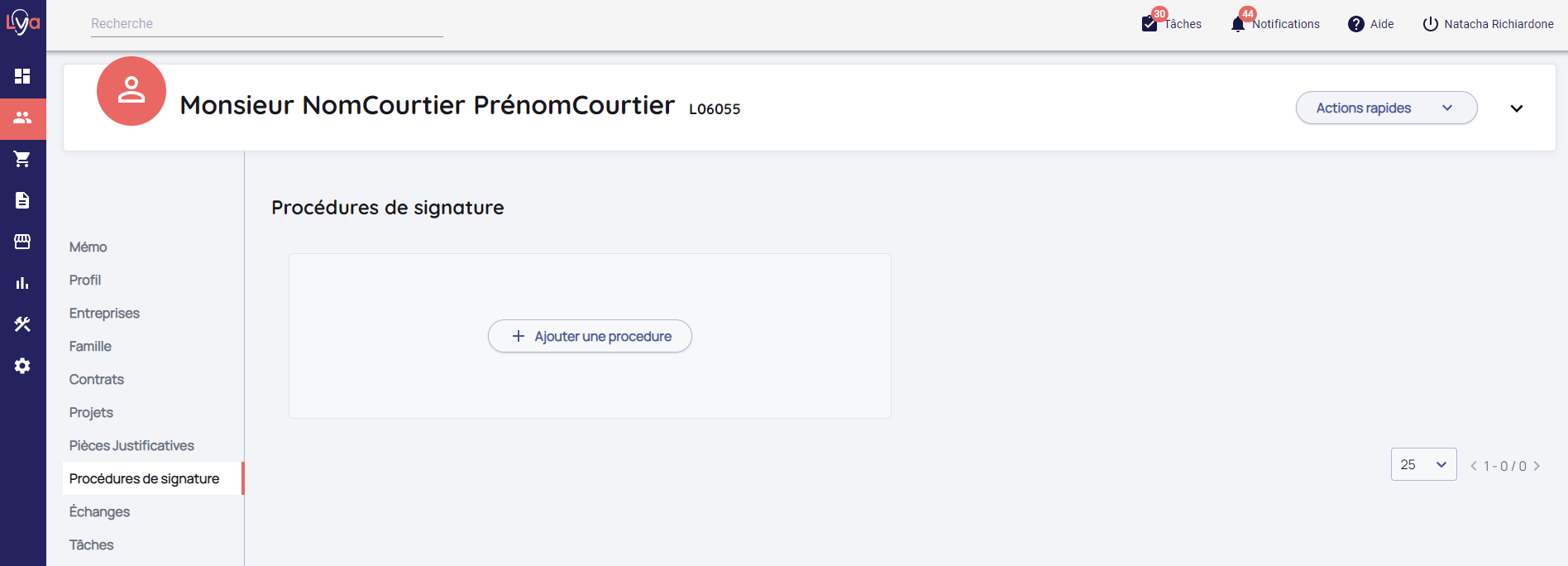Open the dashboard grid icon in sidebar
The height and width of the screenshot is (566, 1568).
pos(22,76)
